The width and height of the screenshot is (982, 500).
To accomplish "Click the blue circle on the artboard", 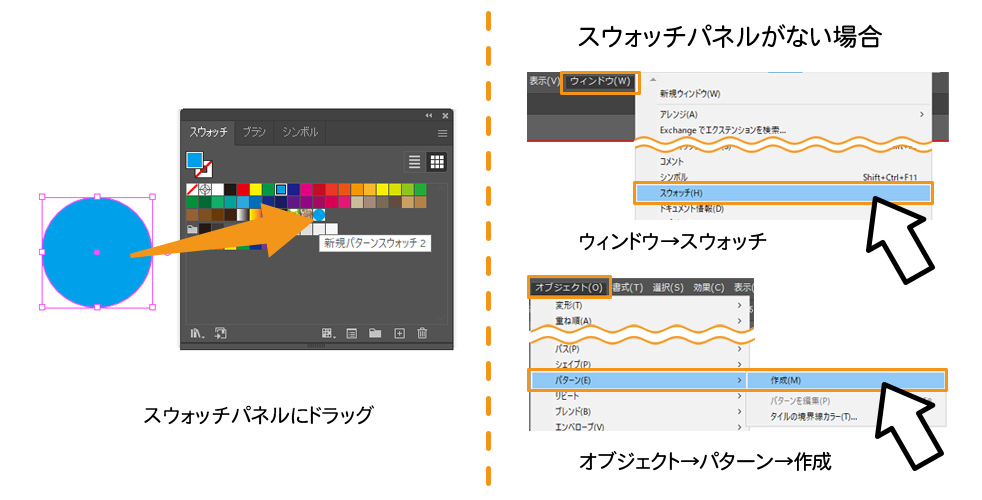I will tap(96, 253).
